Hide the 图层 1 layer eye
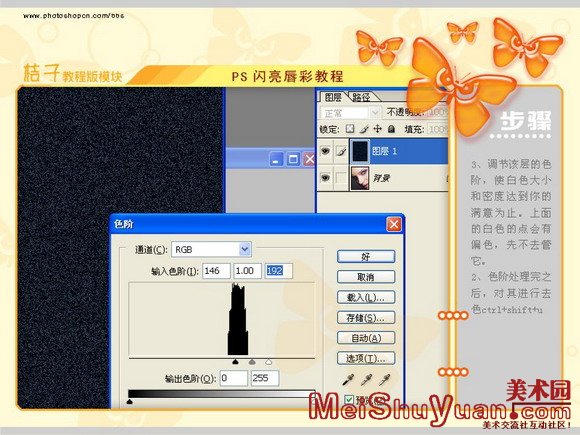This screenshot has width=580, height=435. pyautogui.click(x=325, y=151)
